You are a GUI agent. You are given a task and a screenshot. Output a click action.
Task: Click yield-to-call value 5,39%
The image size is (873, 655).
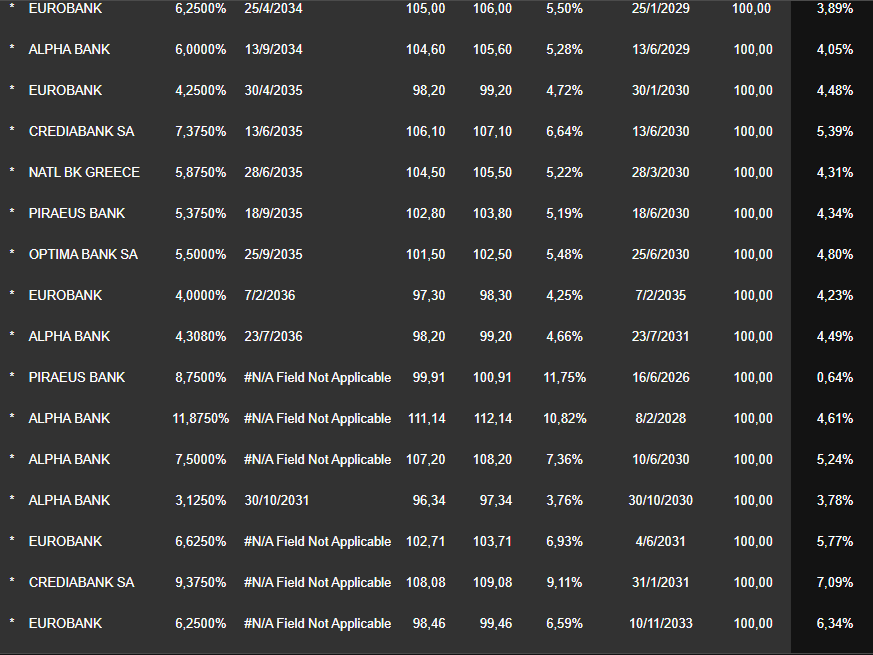(x=835, y=131)
